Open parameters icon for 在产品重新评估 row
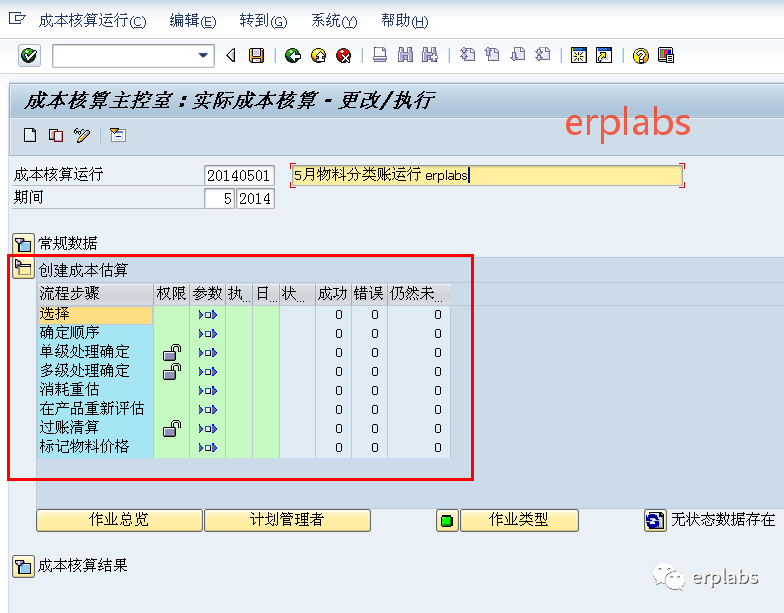Screen dimensions: 784x613 coord(208,410)
